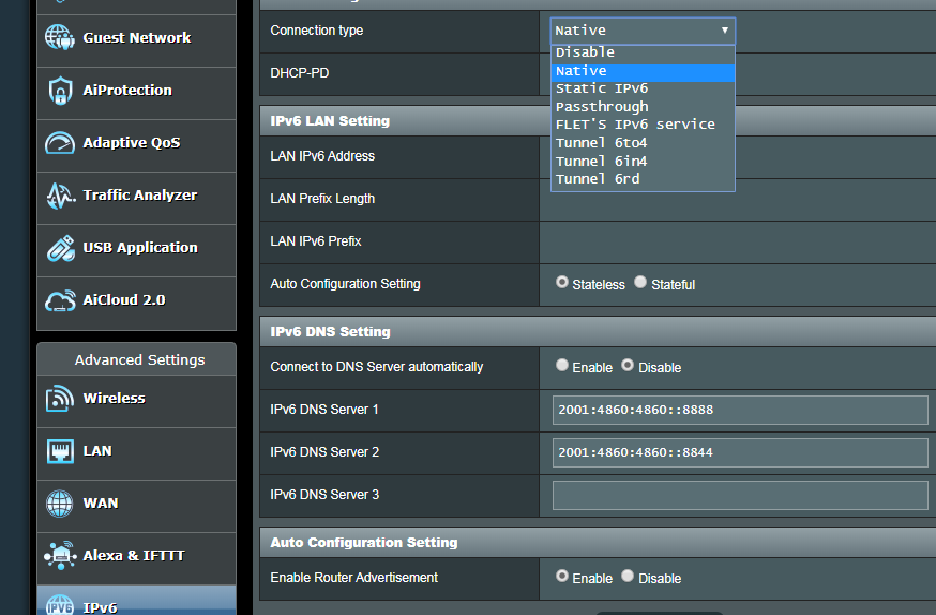Click the LAN IPv6 Address label

[x=322, y=156]
